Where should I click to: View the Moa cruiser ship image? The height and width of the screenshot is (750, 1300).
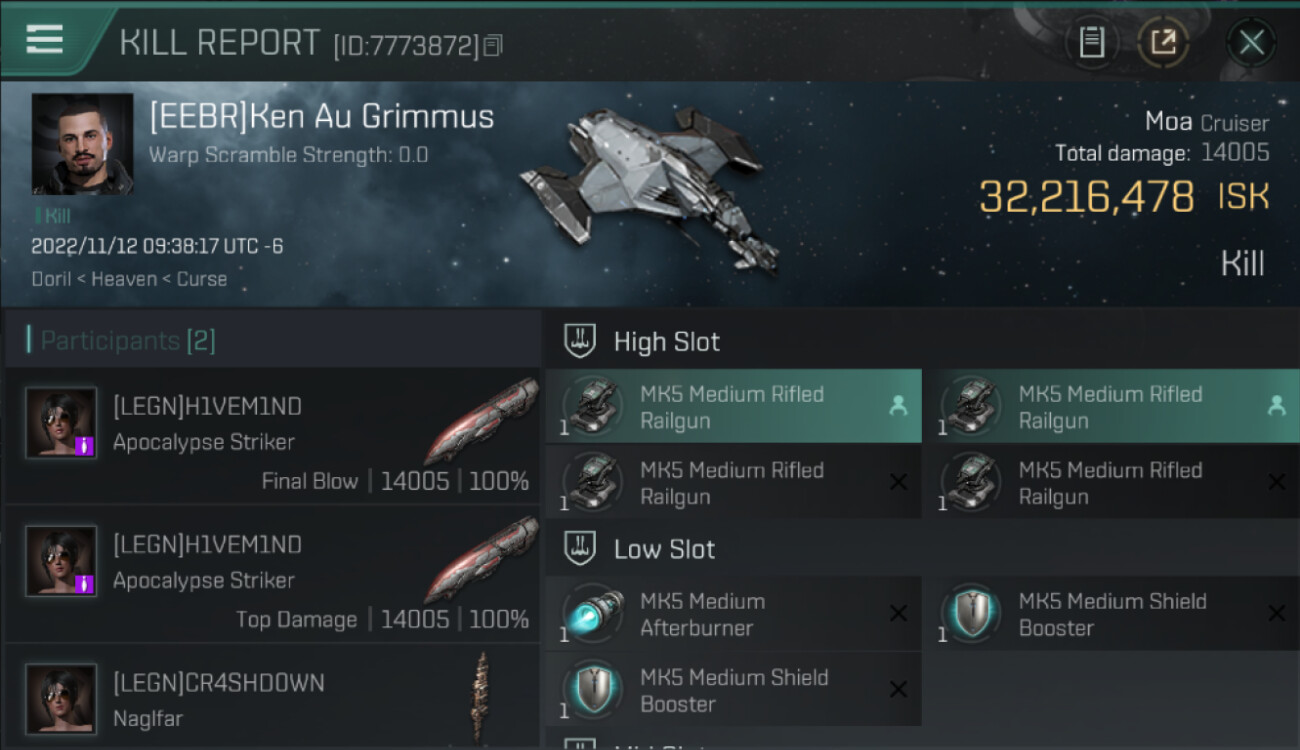651,185
